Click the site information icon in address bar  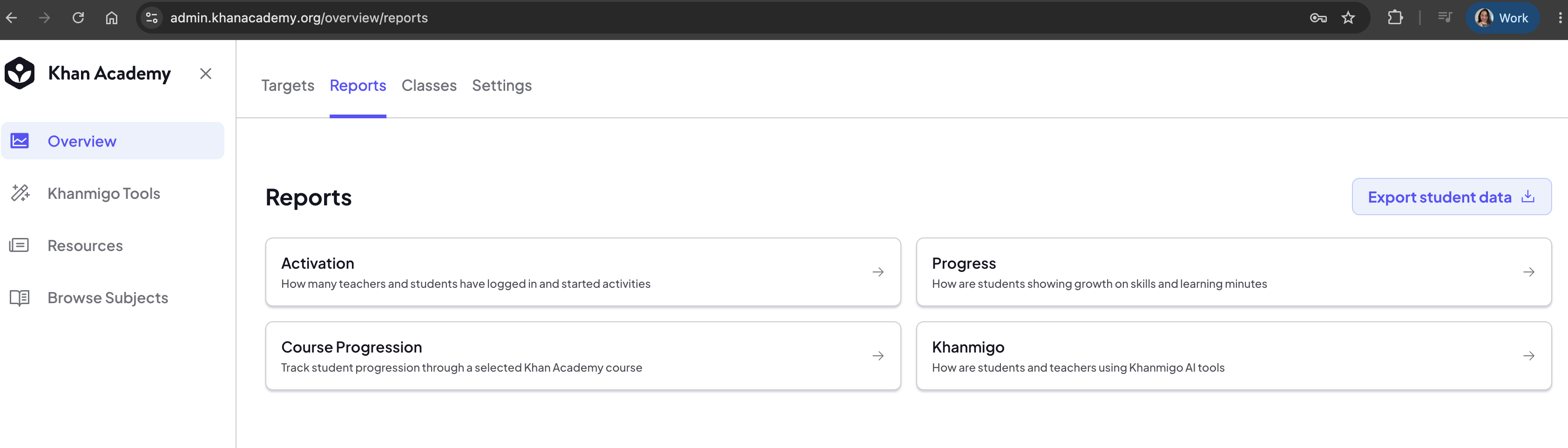click(152, 18)
